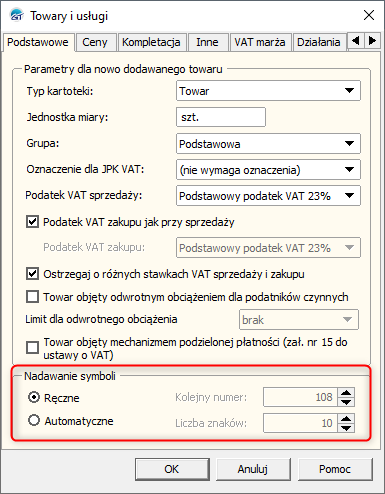Click the application icon in title bar
The width and height of the screenshot is (385, 494).
(x=16, y=16)
